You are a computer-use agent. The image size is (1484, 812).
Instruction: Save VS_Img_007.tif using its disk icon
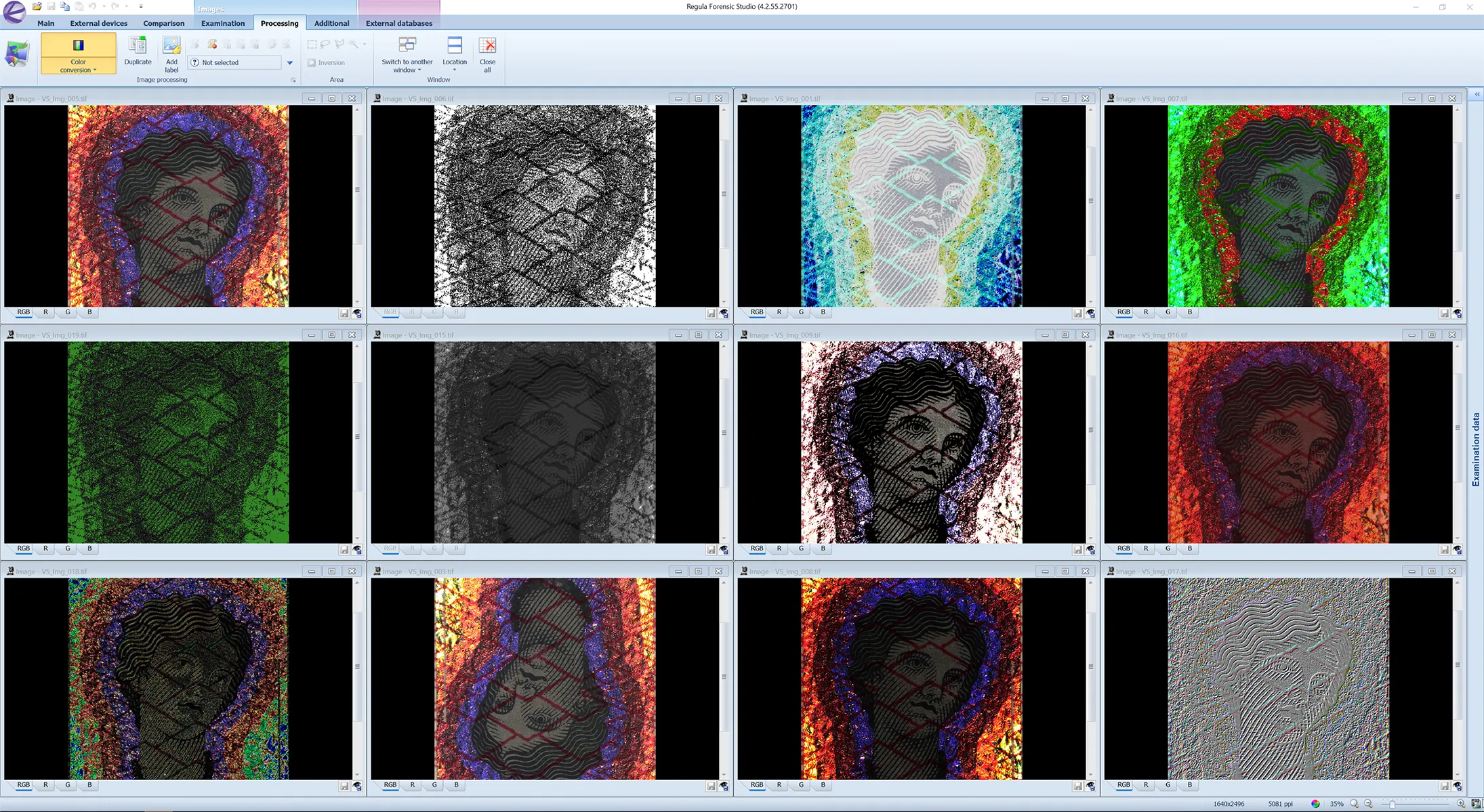(1445, 313)
